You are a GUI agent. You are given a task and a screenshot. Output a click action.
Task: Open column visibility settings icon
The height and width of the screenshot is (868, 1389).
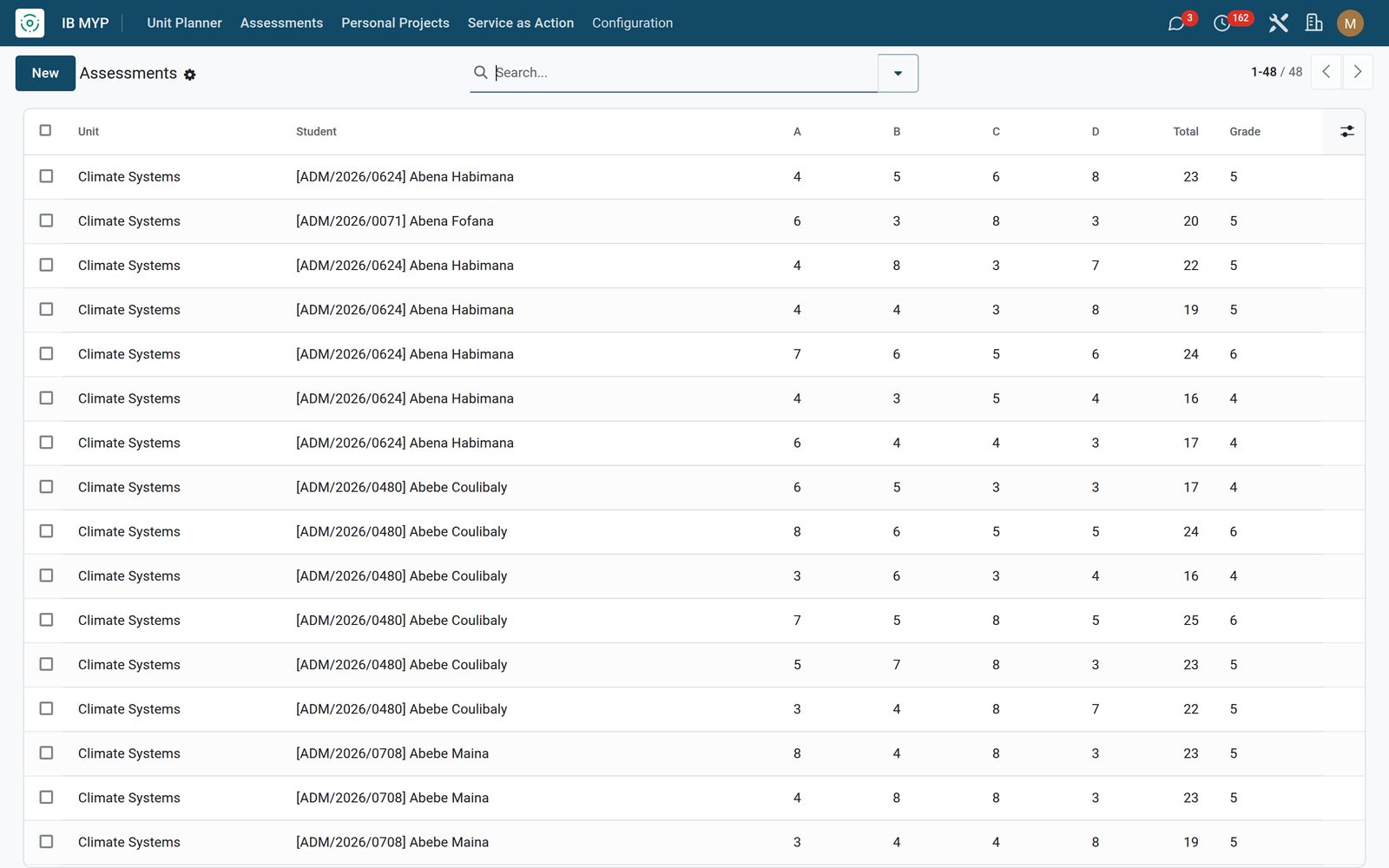click(x=1346, y=131)
